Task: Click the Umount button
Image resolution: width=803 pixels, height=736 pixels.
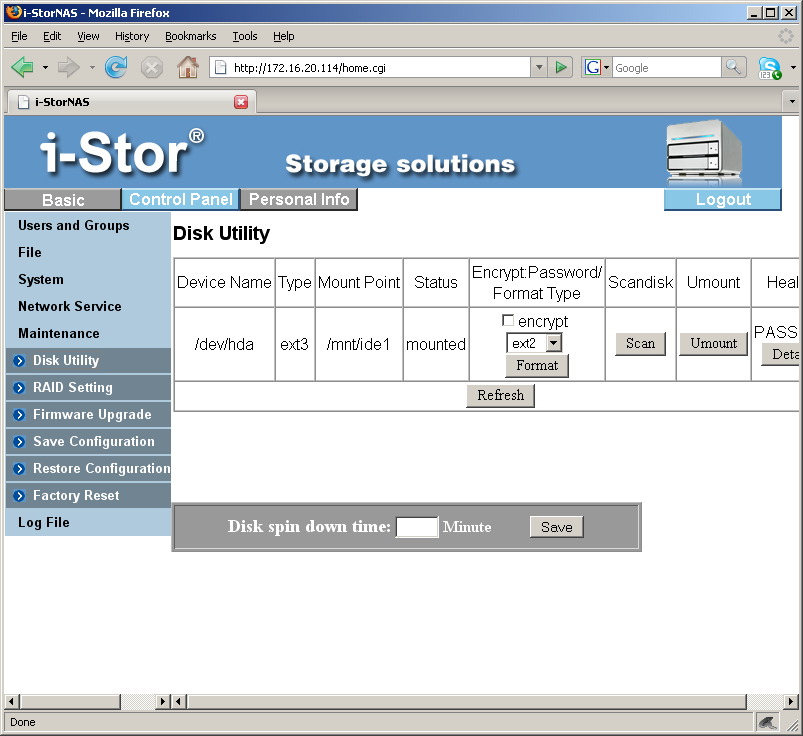Action: [713, 344]
